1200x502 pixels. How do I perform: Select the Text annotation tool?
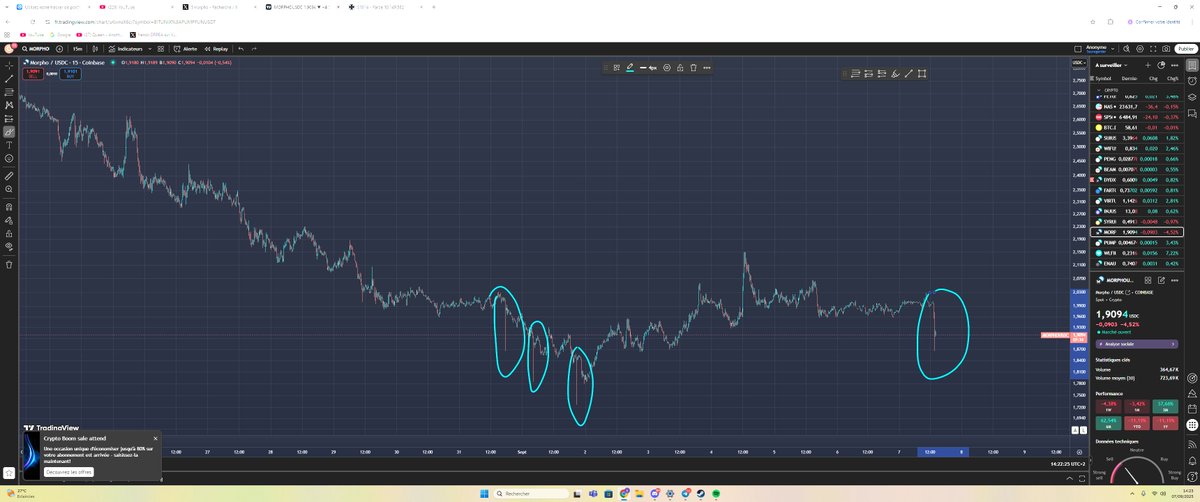9,145
